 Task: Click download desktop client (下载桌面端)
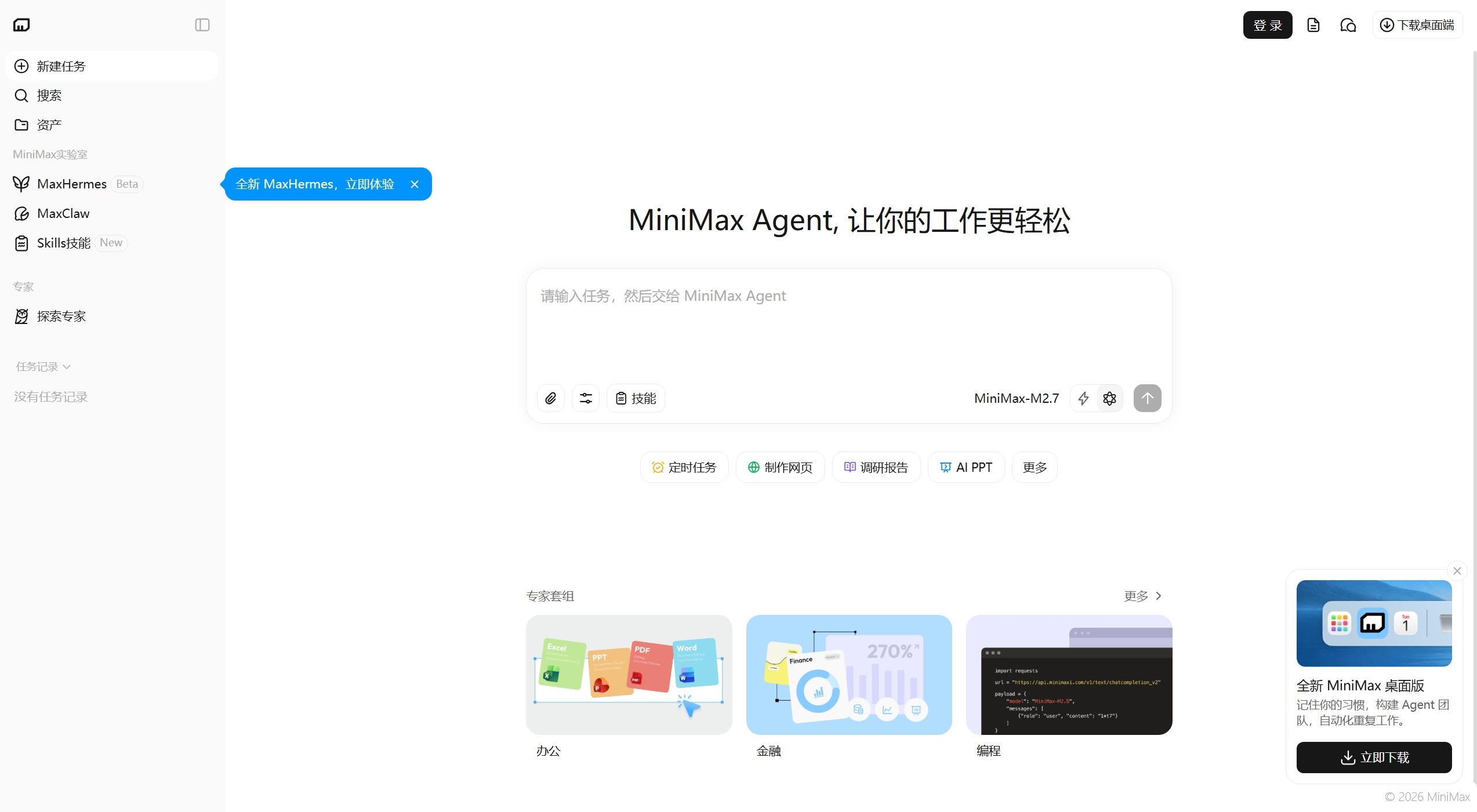tap(1417, 25)
